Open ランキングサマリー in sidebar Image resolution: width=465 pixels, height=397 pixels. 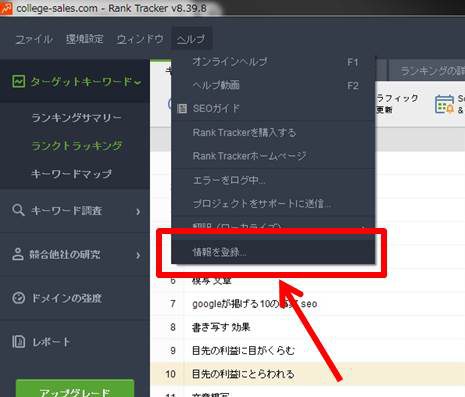(77, 118)
